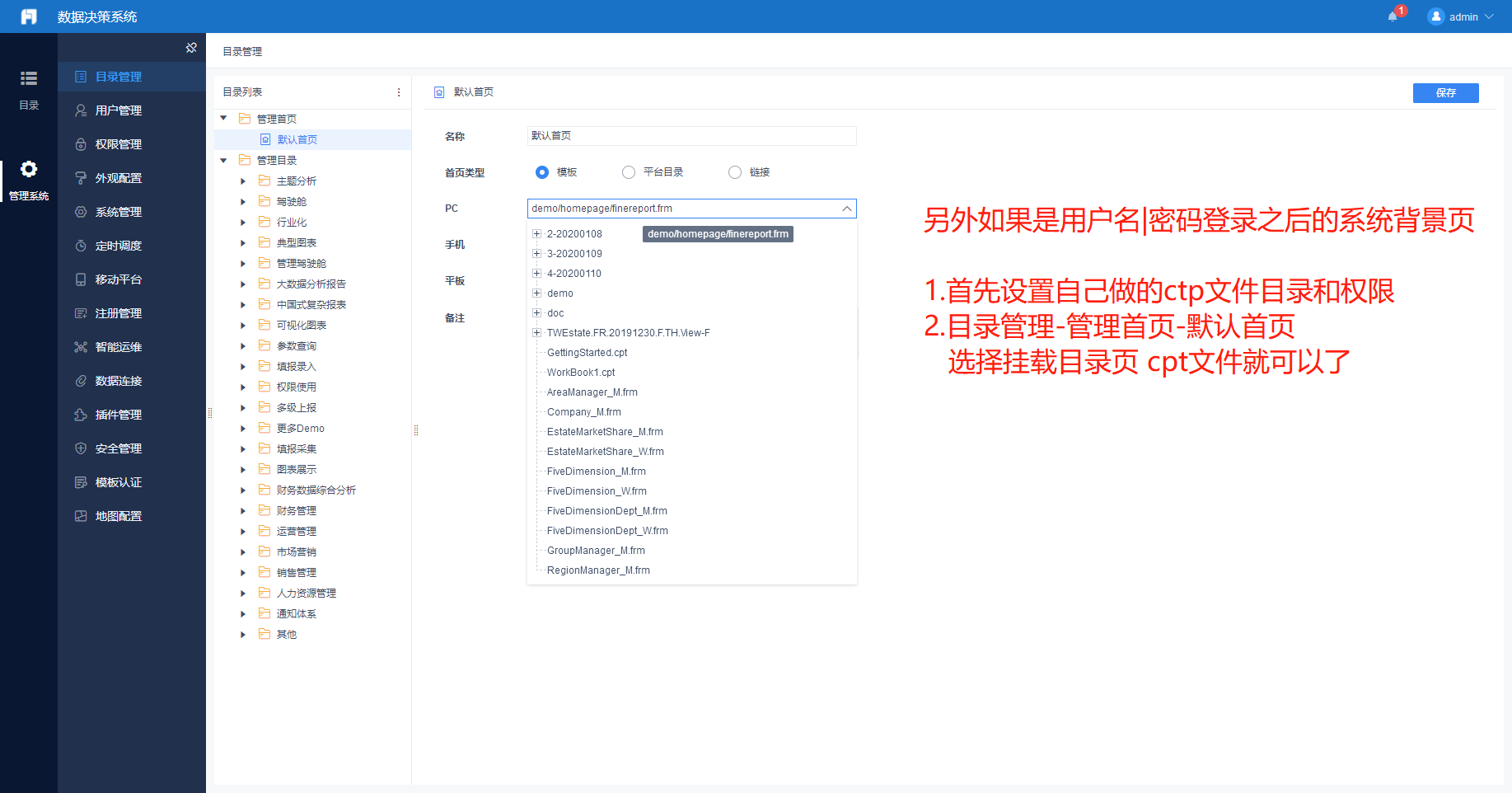Select the 平台目录 radio button
Image resolution: width=1512 pixels, height=793 pixels.
coord(629,172)
